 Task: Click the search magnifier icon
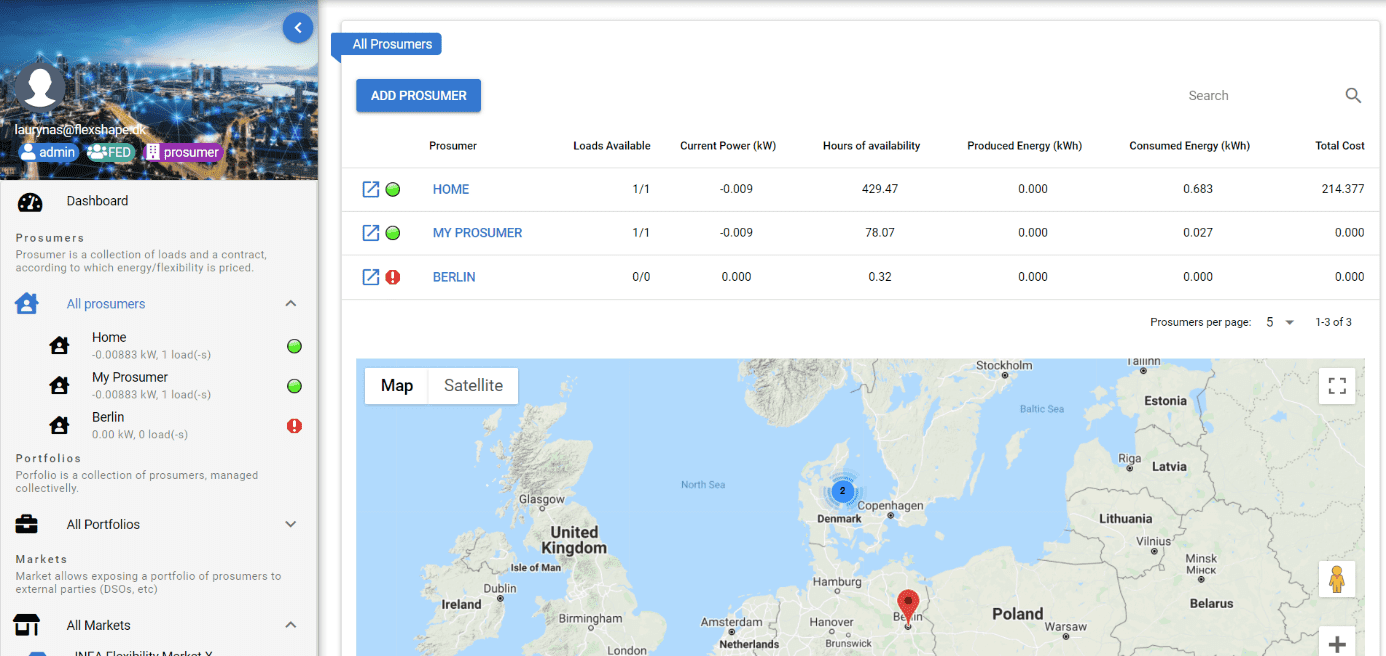pos(1353,95)
